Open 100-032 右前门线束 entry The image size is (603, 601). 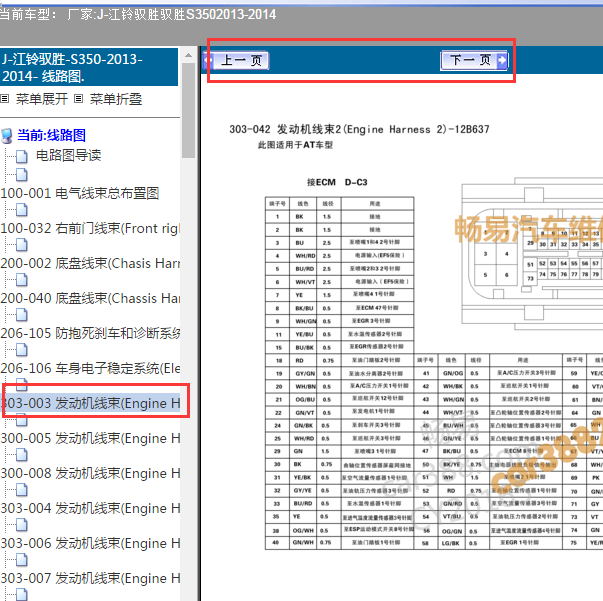point(90,228)
